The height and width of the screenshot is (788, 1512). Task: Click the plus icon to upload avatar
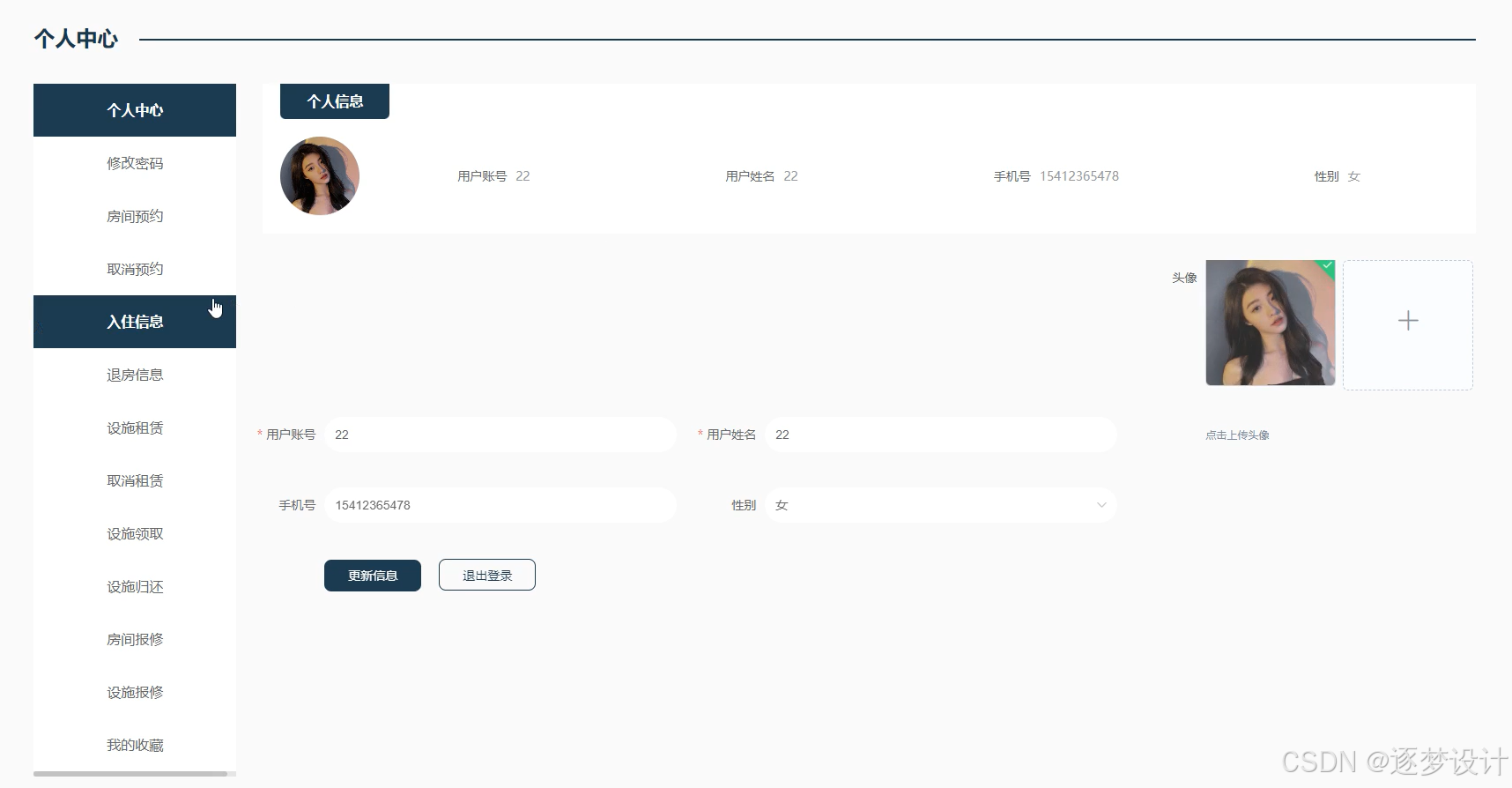[1408, 321]
